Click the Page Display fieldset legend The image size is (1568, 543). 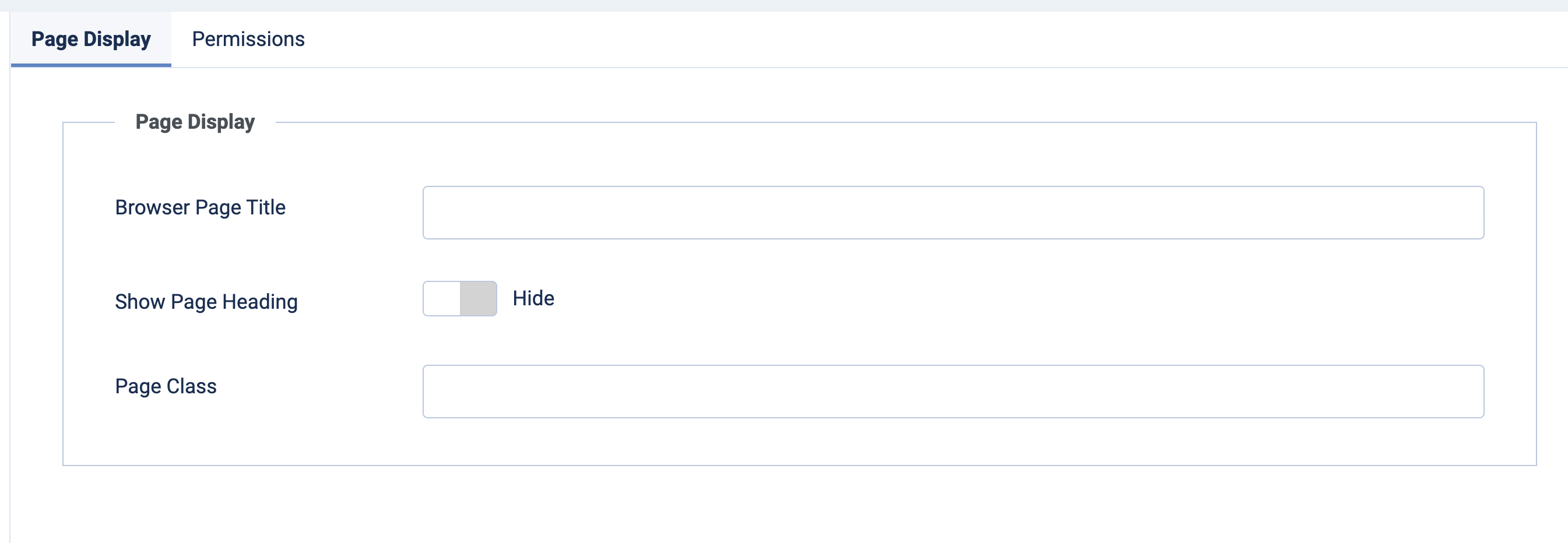point(195,122)
